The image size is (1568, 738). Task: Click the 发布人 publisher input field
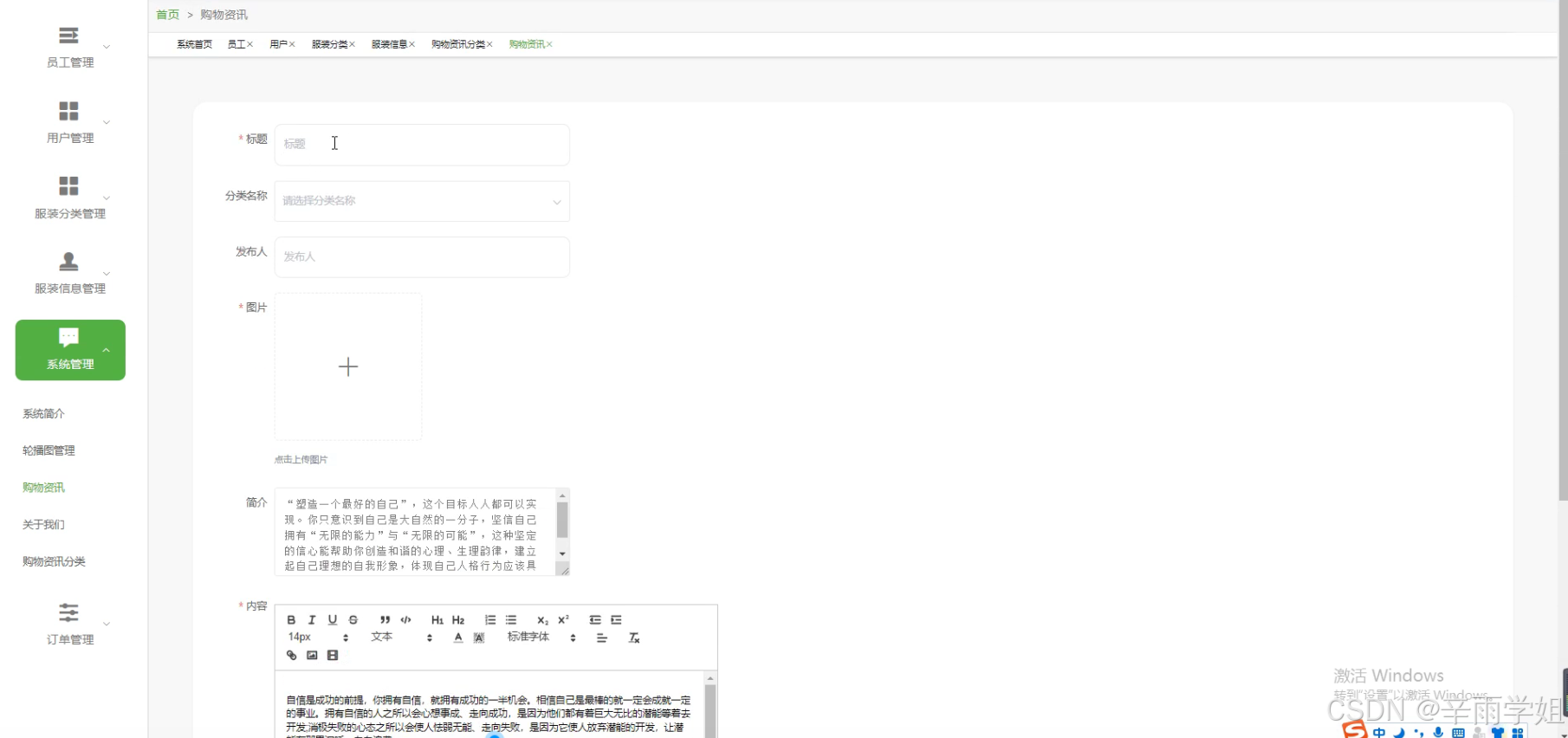point(422,257)
